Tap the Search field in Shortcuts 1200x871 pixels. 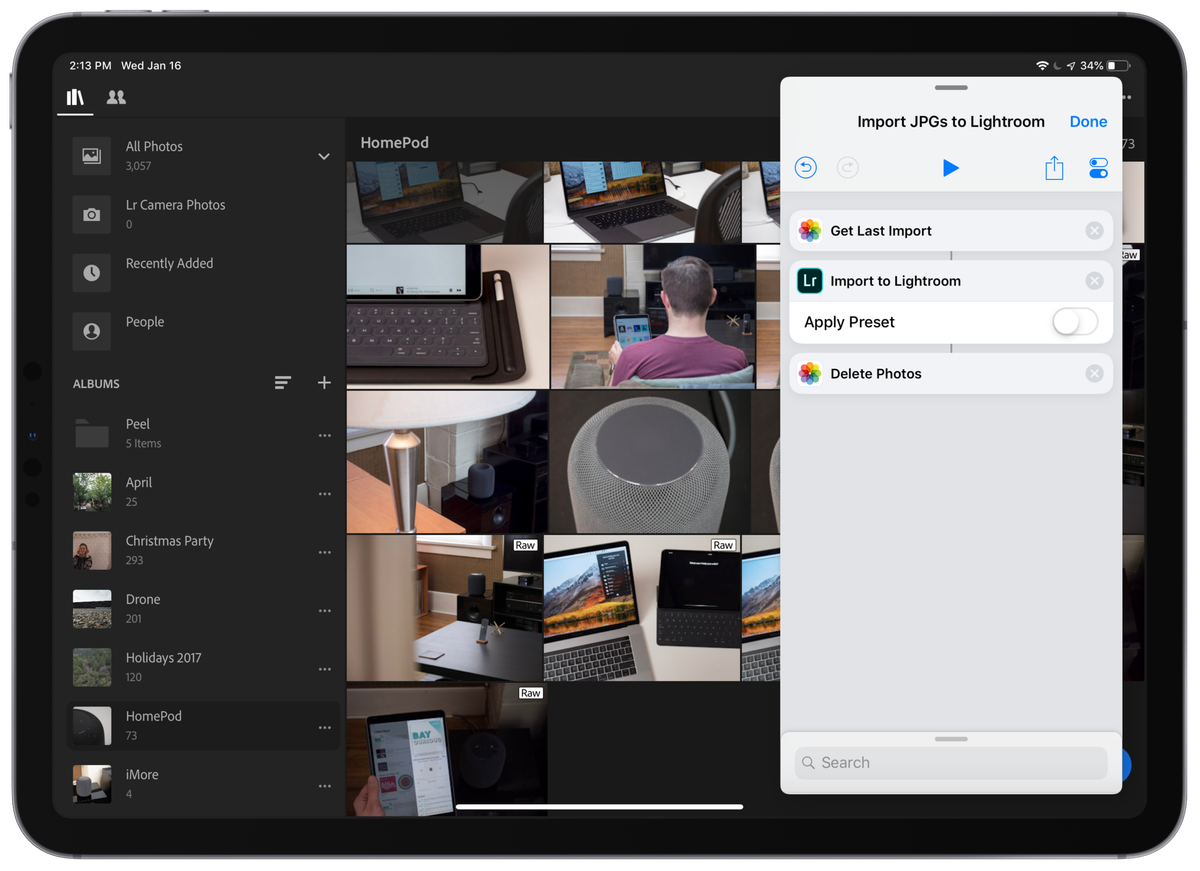coord(949,762)
